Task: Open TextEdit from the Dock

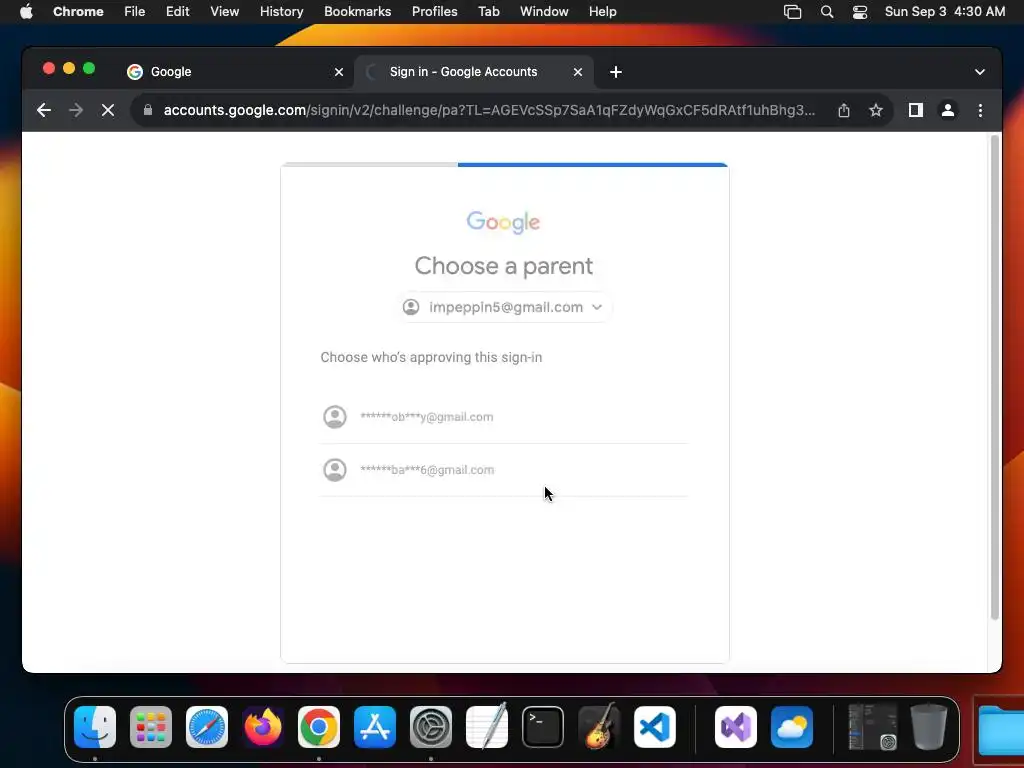Action: [487, 726]
